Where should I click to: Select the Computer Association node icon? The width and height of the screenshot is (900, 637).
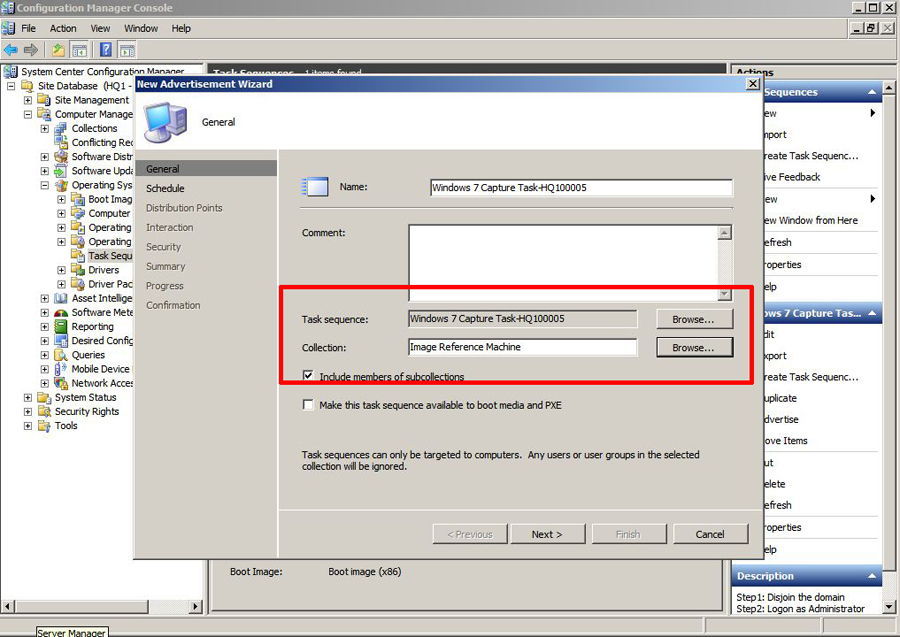pos(78,213)
